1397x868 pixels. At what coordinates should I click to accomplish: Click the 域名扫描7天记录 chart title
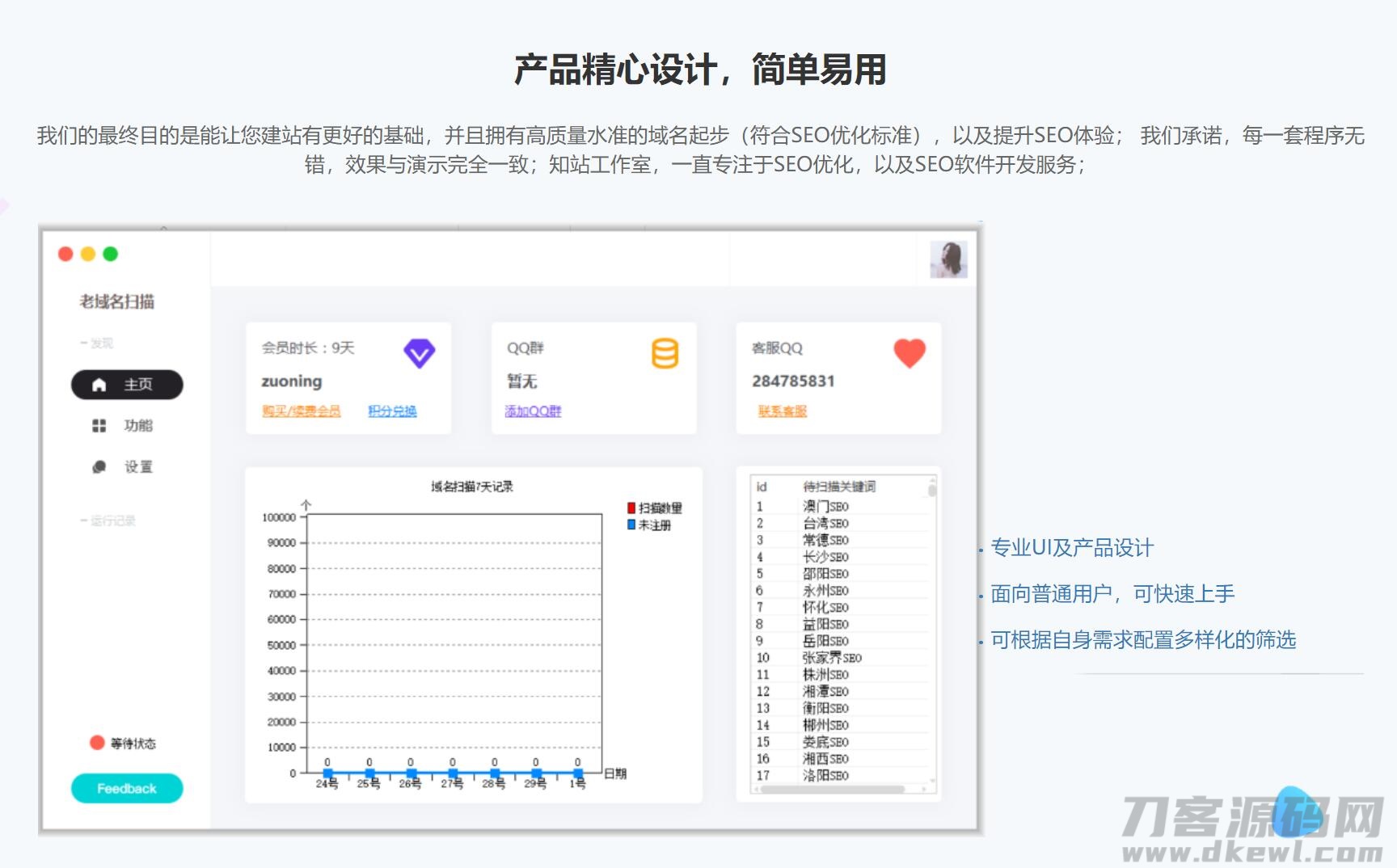[472, 487]
